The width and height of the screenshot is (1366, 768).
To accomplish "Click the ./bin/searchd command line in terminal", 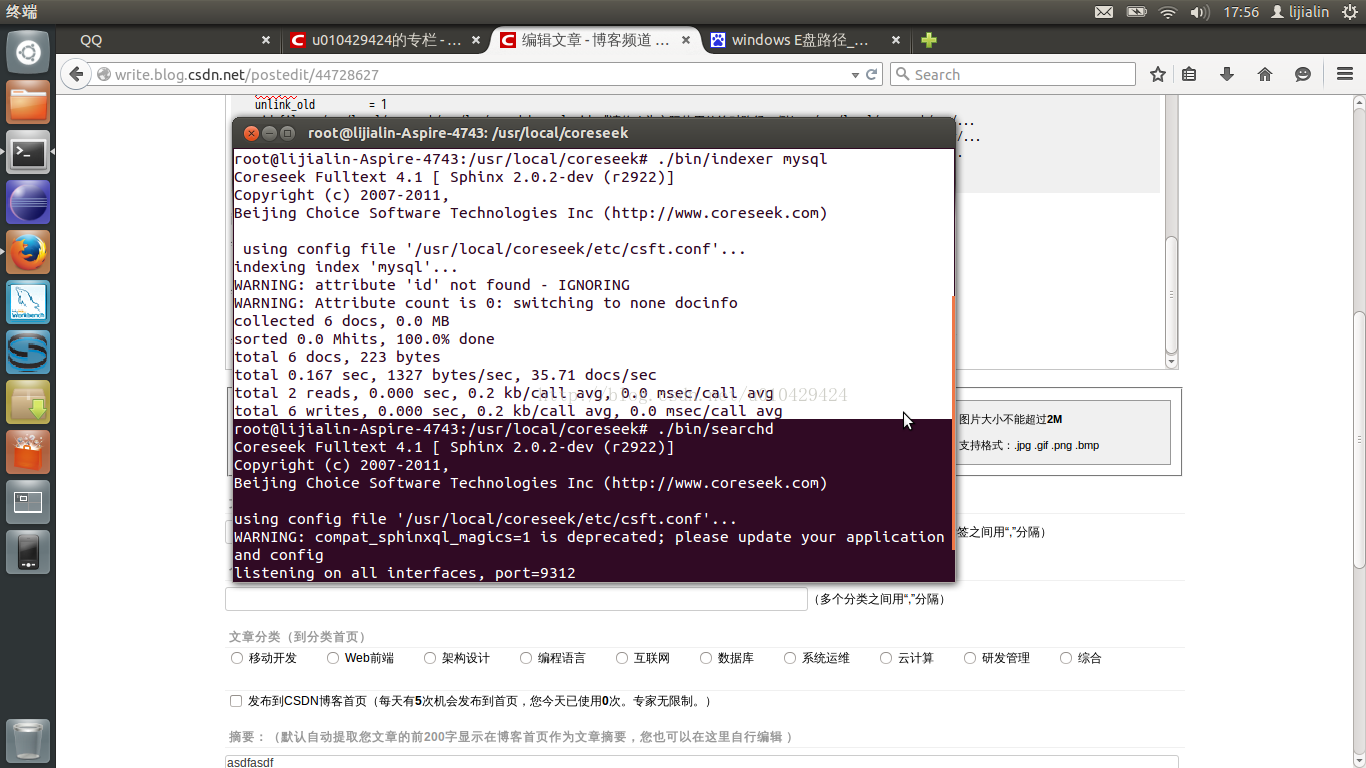I will (x=504, y=429).
